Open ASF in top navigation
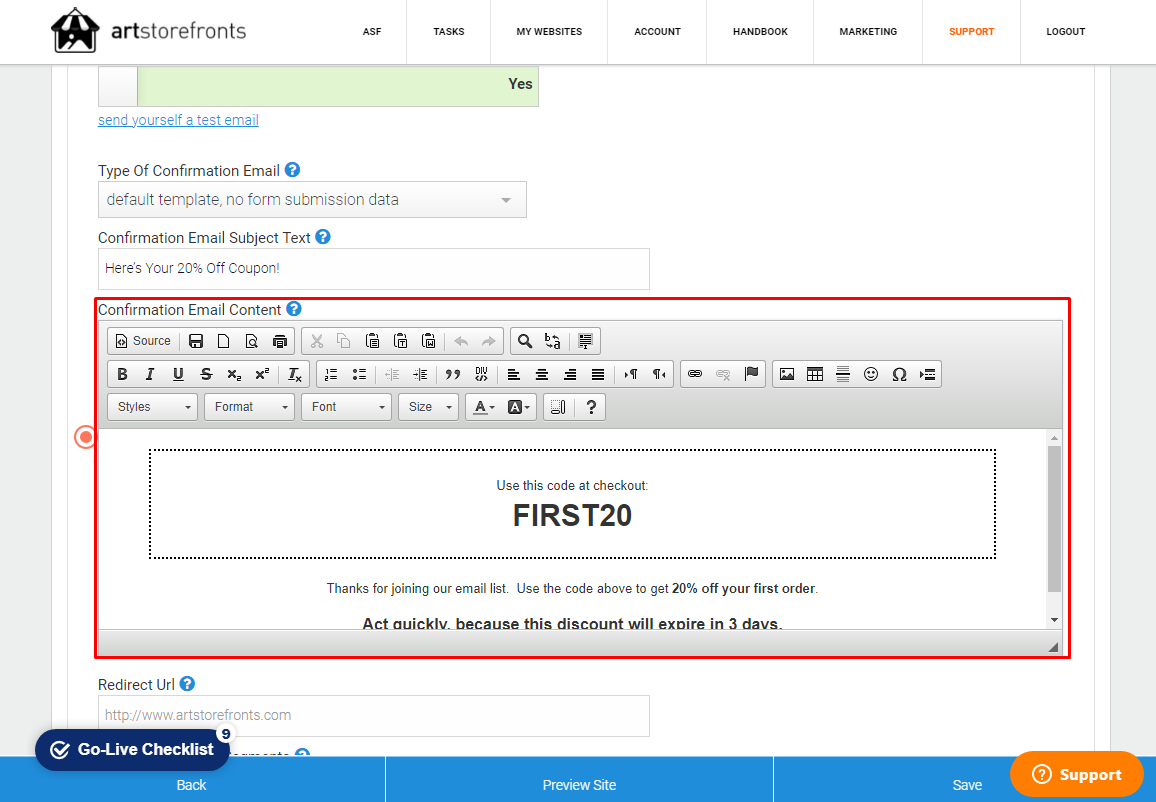This screenshot has height=802, width=1156. 372,32
